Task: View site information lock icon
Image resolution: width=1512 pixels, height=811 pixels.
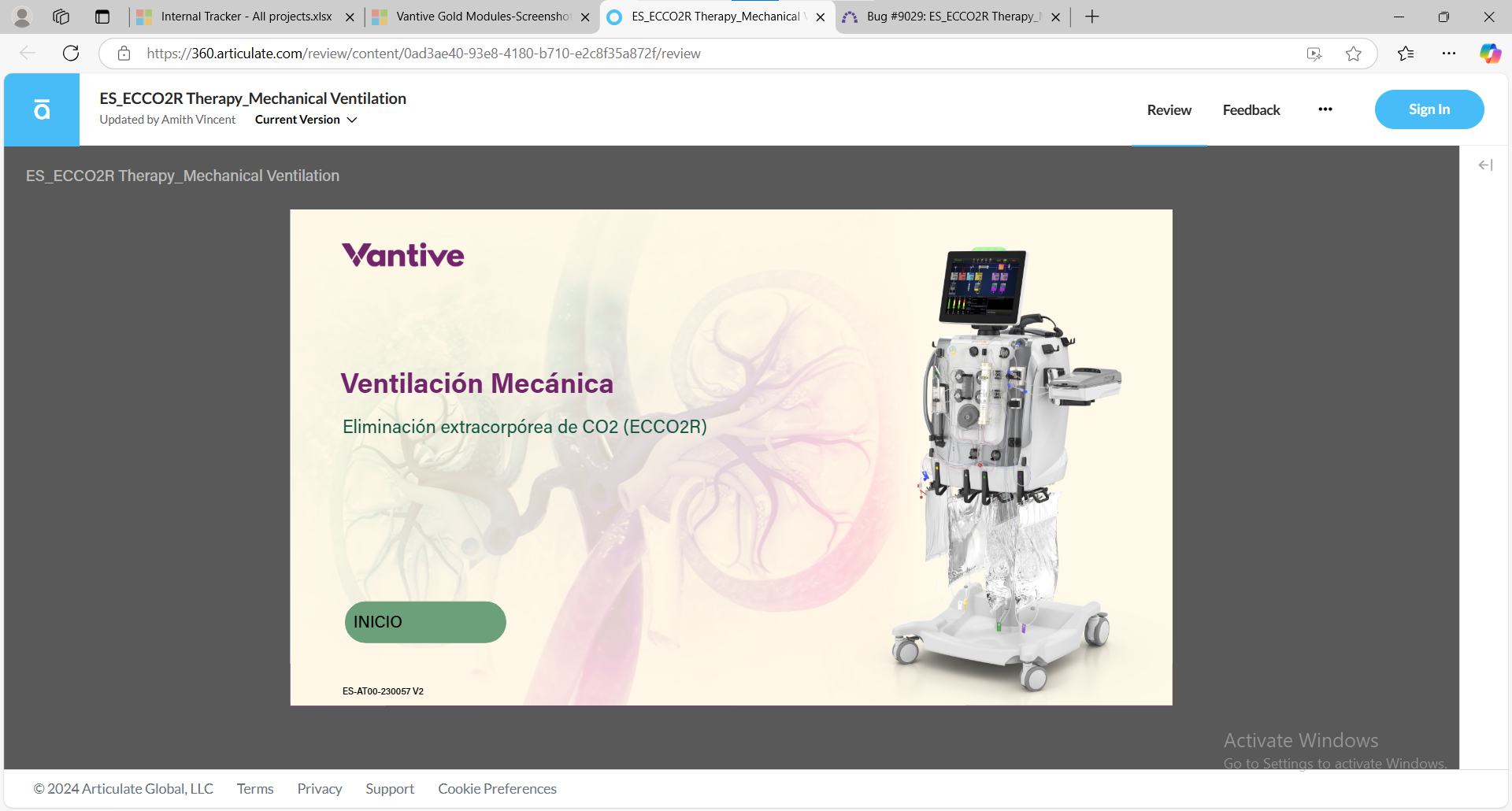Action: tap(124, 54)
